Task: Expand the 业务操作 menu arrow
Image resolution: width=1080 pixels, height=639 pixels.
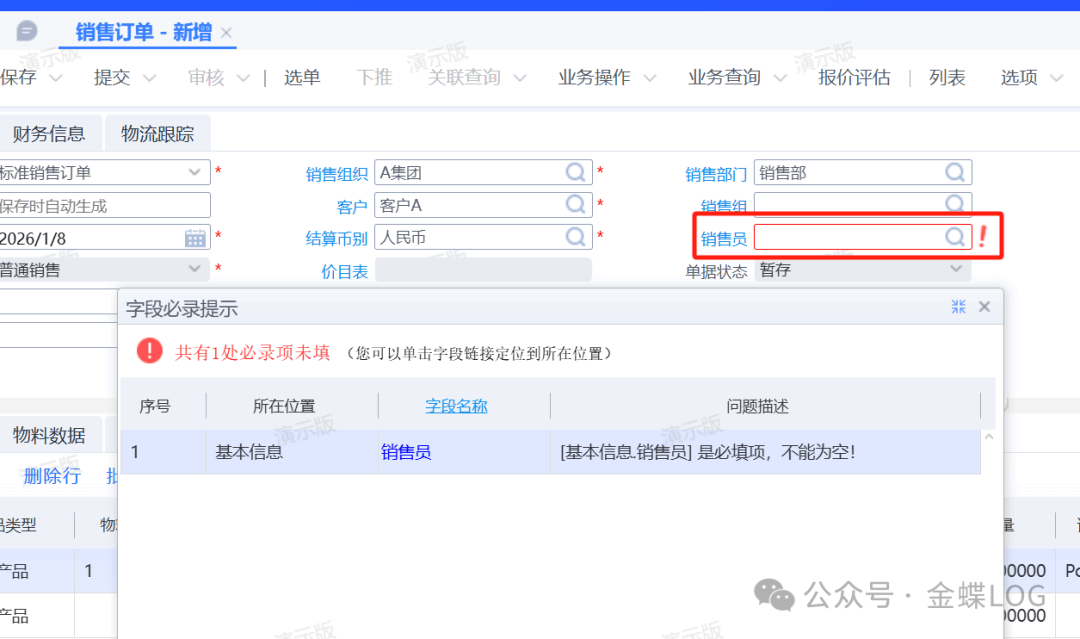Action: 650,78
